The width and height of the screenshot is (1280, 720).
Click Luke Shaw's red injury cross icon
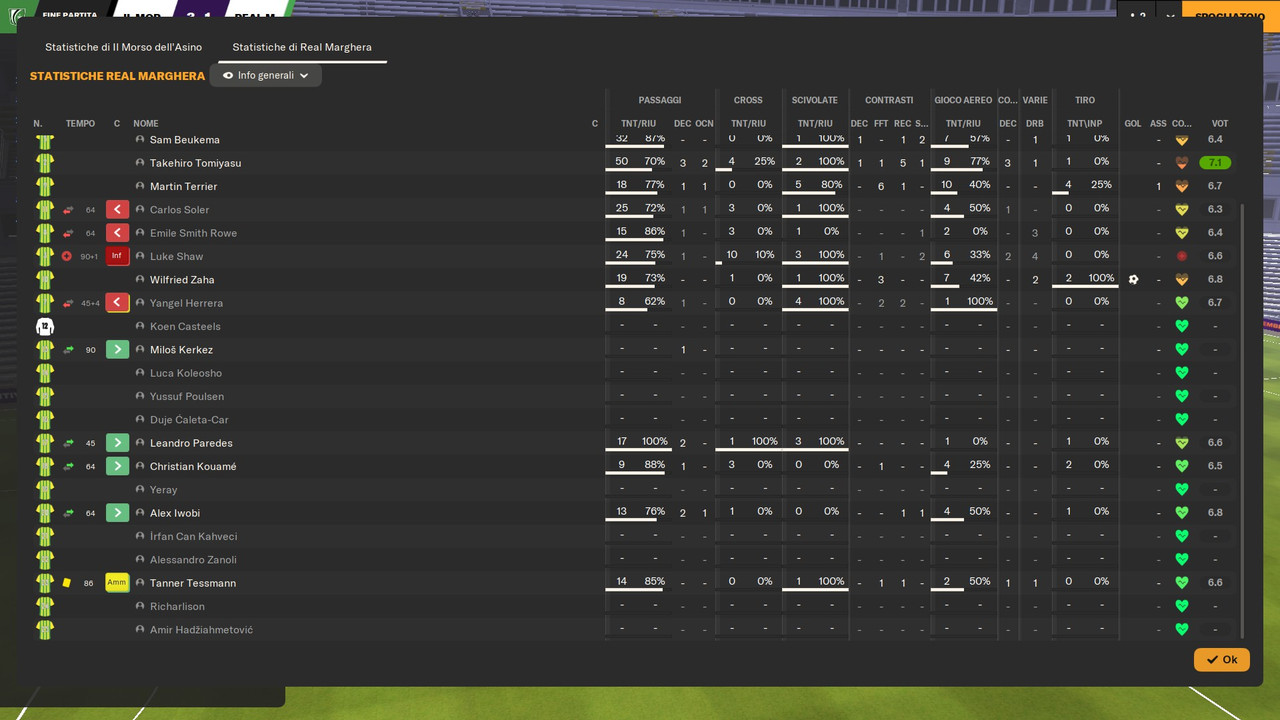pyautogui.click(x=67, y=256)
